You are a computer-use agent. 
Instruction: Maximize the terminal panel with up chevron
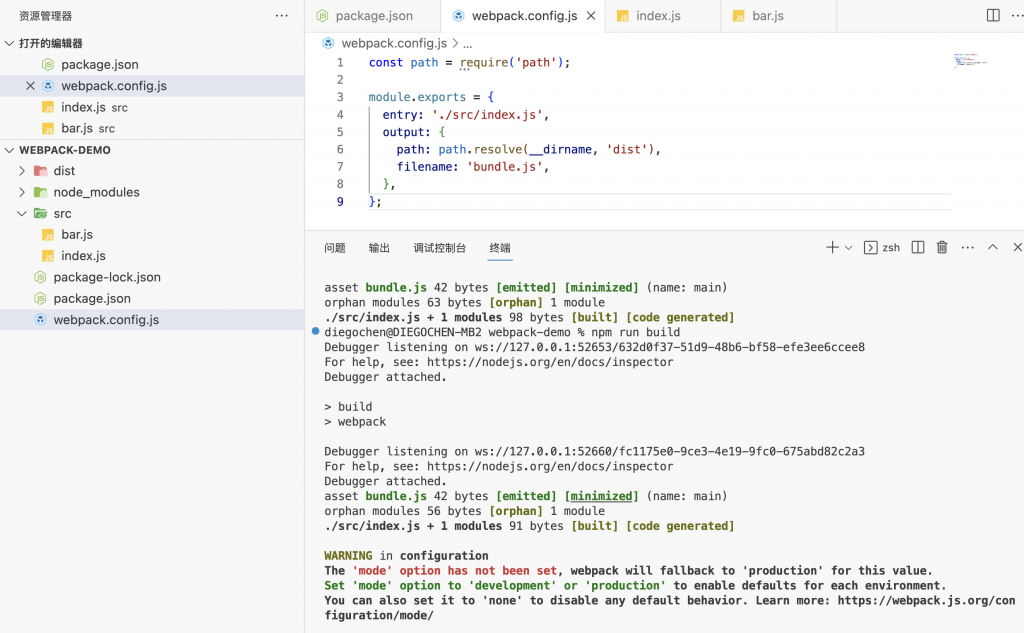point(993,248)
